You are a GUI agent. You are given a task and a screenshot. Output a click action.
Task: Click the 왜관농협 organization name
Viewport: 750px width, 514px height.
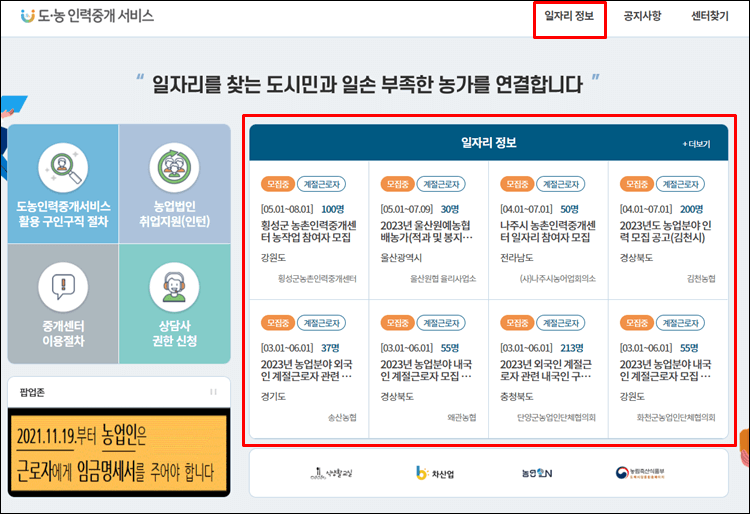point(462,417)
